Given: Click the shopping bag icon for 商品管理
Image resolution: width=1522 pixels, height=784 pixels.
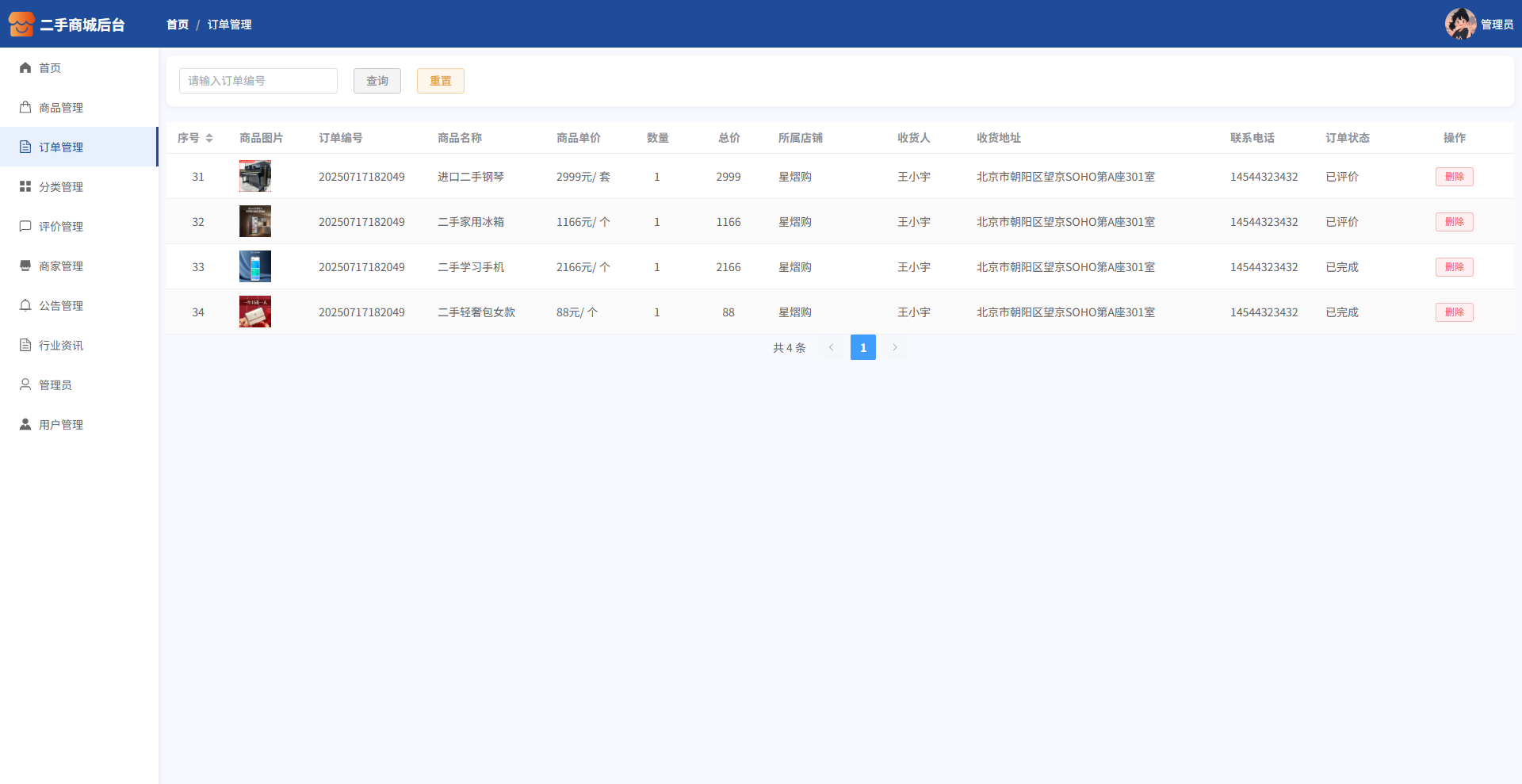Looking at the screenshot, I should click(x=25, y=107).
